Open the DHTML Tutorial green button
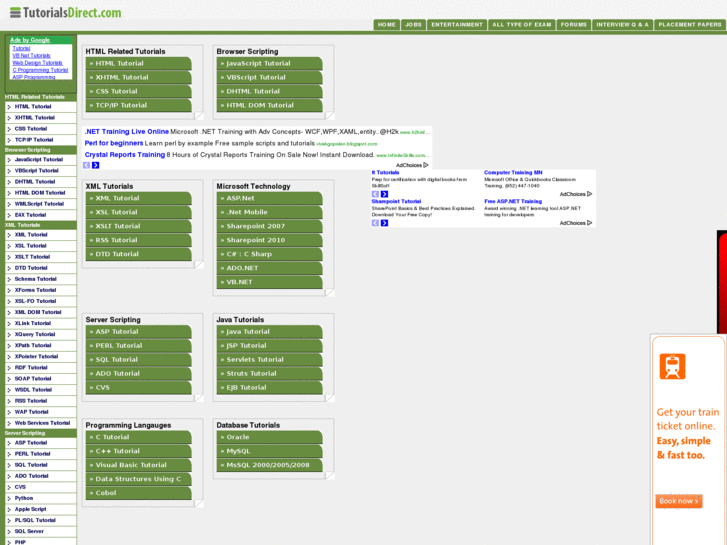The width and height of the screenshot is (727, 545). [269, 91]
